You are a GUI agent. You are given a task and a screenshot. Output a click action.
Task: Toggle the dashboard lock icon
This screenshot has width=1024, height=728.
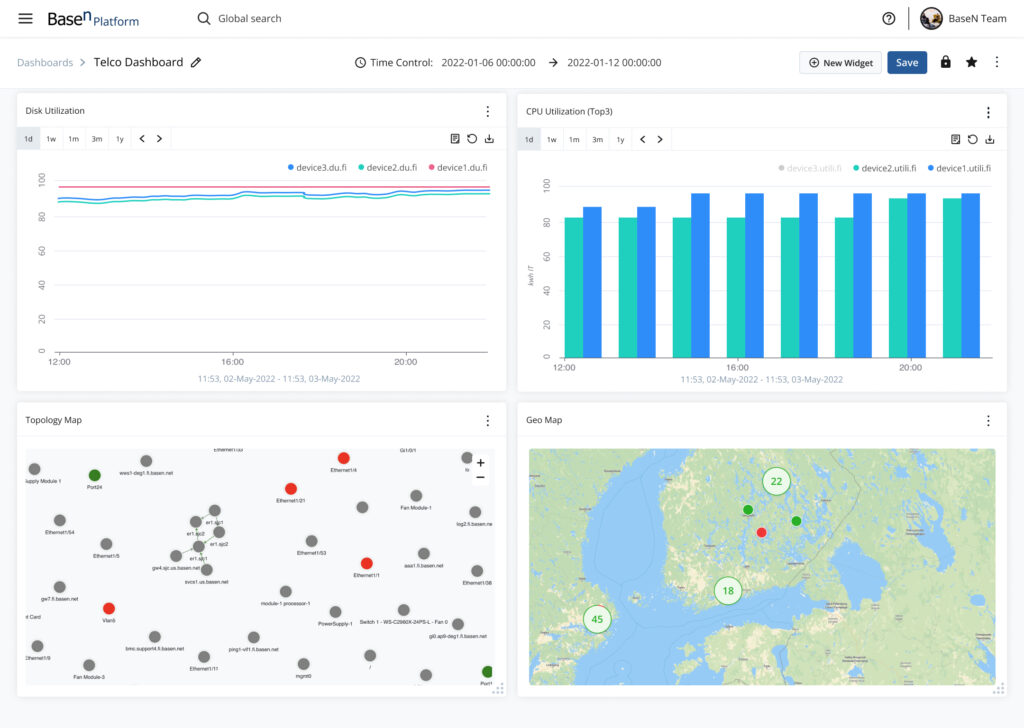(x=945, y=62)
